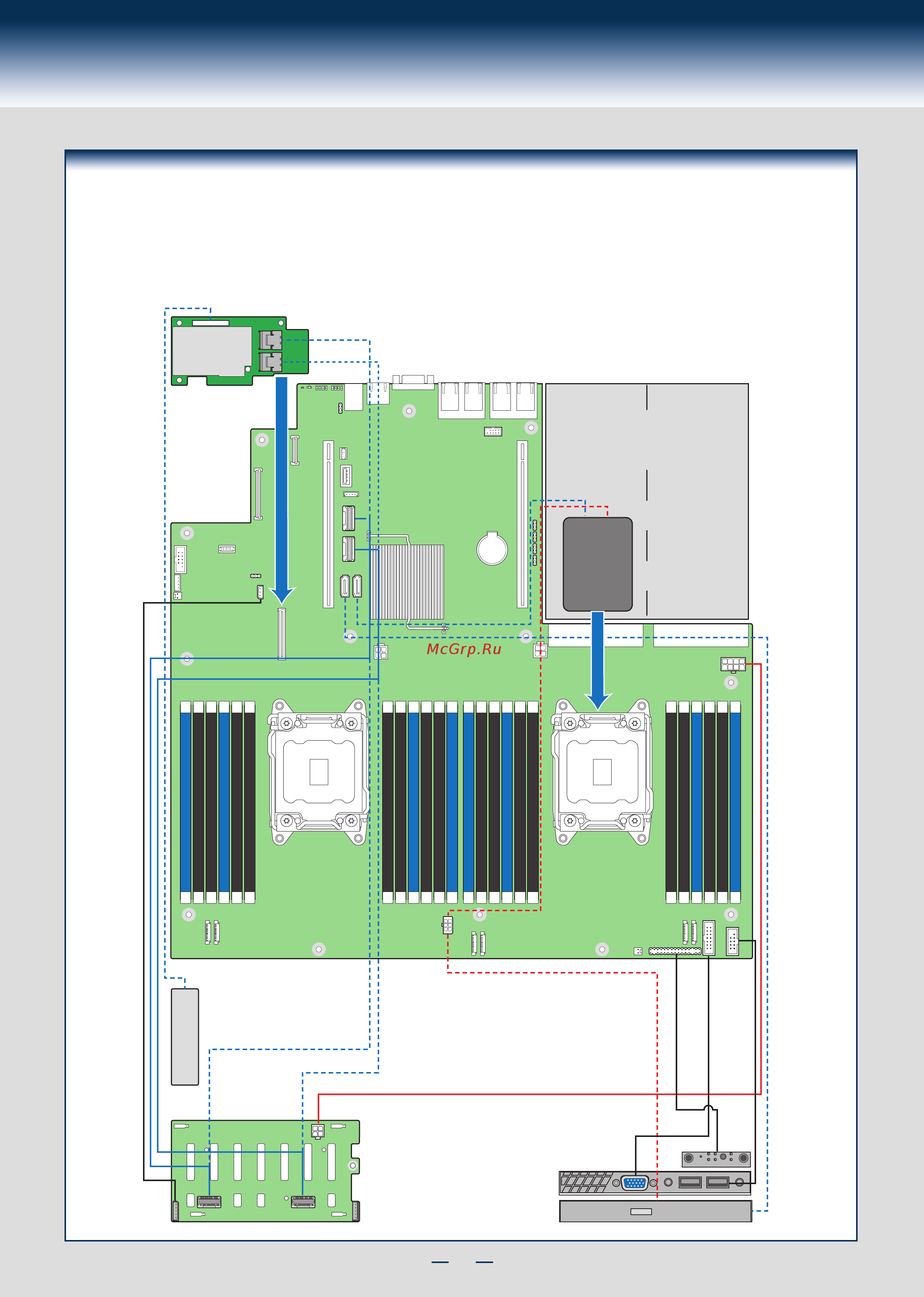924x1297 pixels.
Task: Click the chipset heatsink fins
Action: 407,582
